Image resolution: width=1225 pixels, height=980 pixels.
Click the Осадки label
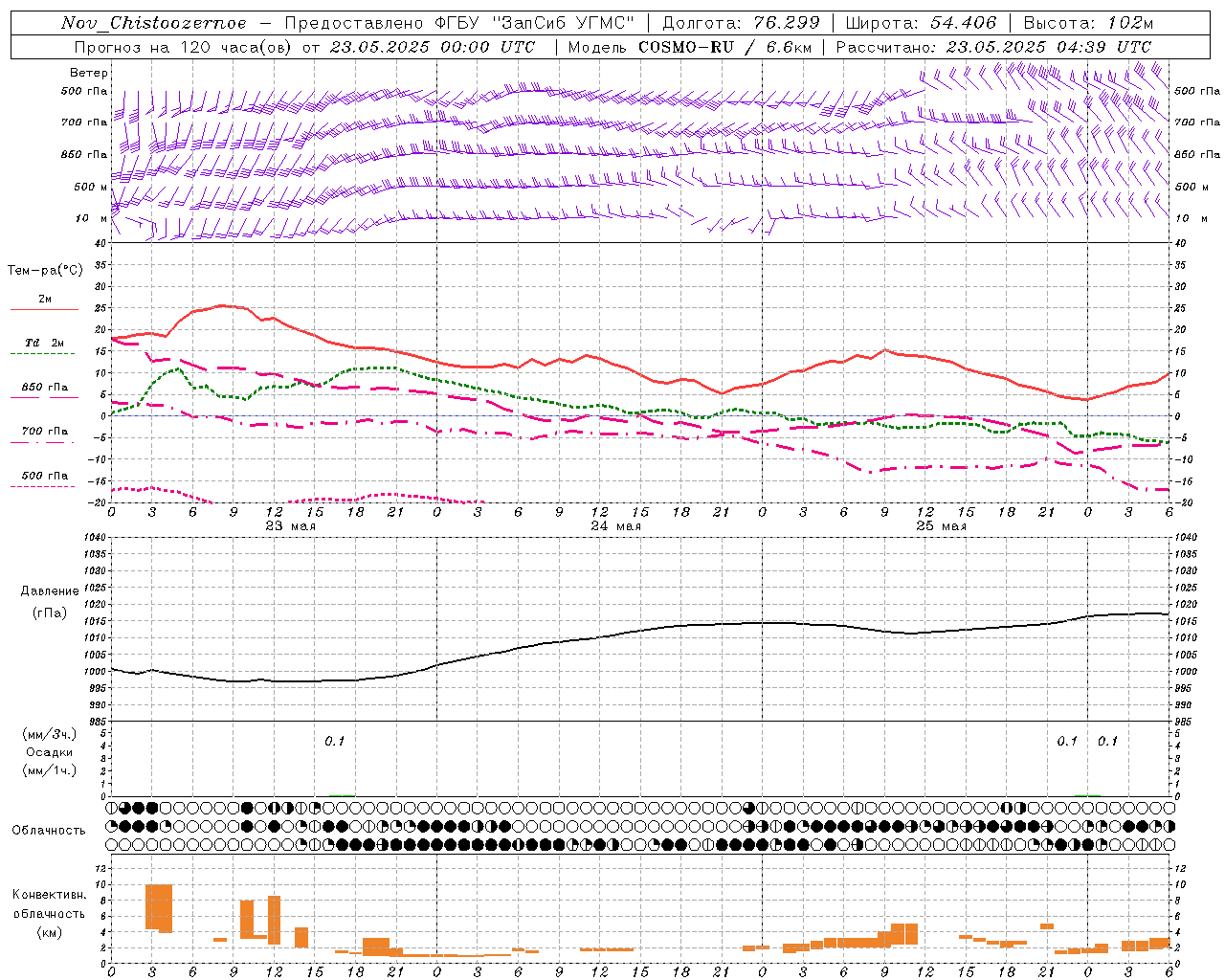50,752
